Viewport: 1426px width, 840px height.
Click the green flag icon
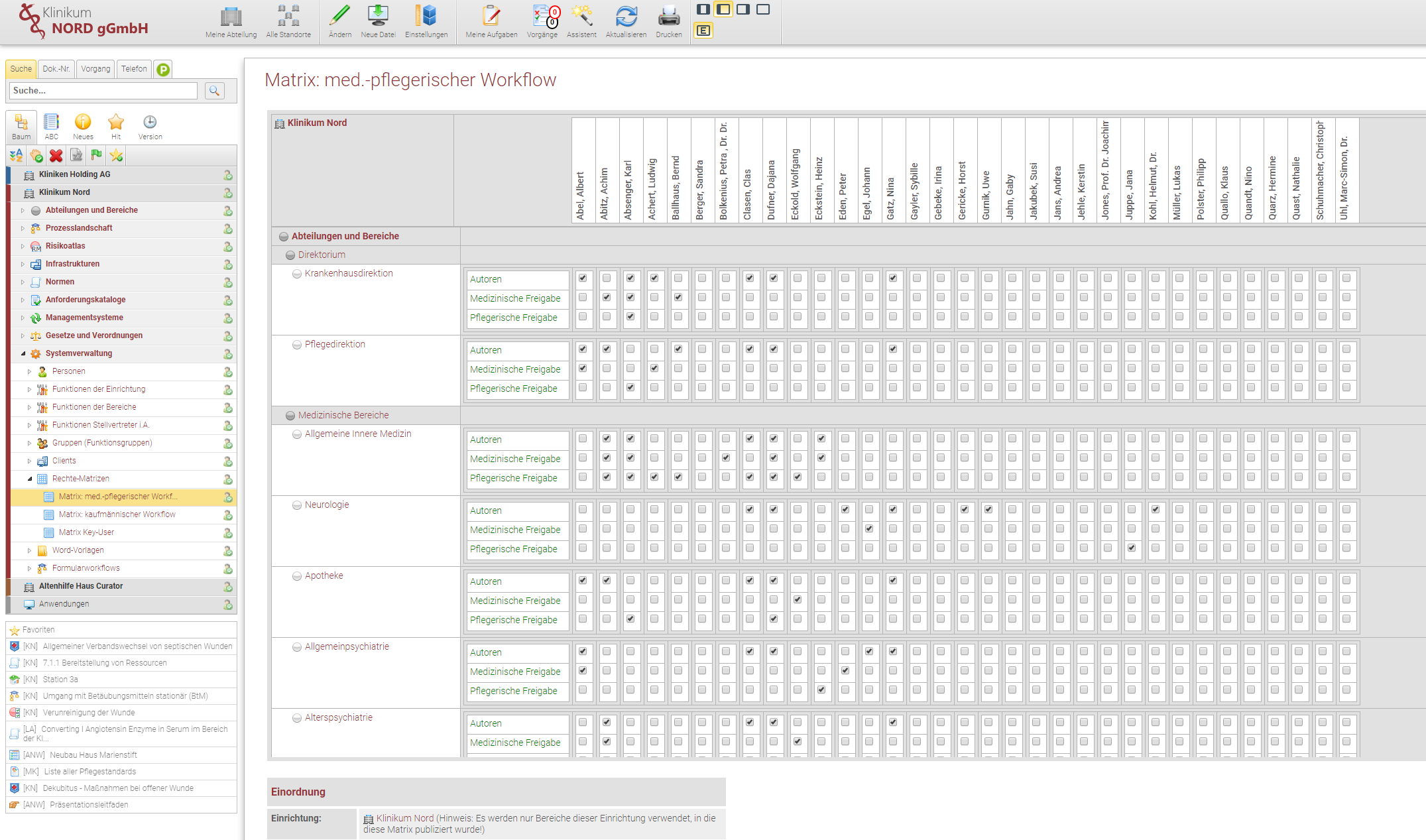pyautogui.click(x=96, y=155)
